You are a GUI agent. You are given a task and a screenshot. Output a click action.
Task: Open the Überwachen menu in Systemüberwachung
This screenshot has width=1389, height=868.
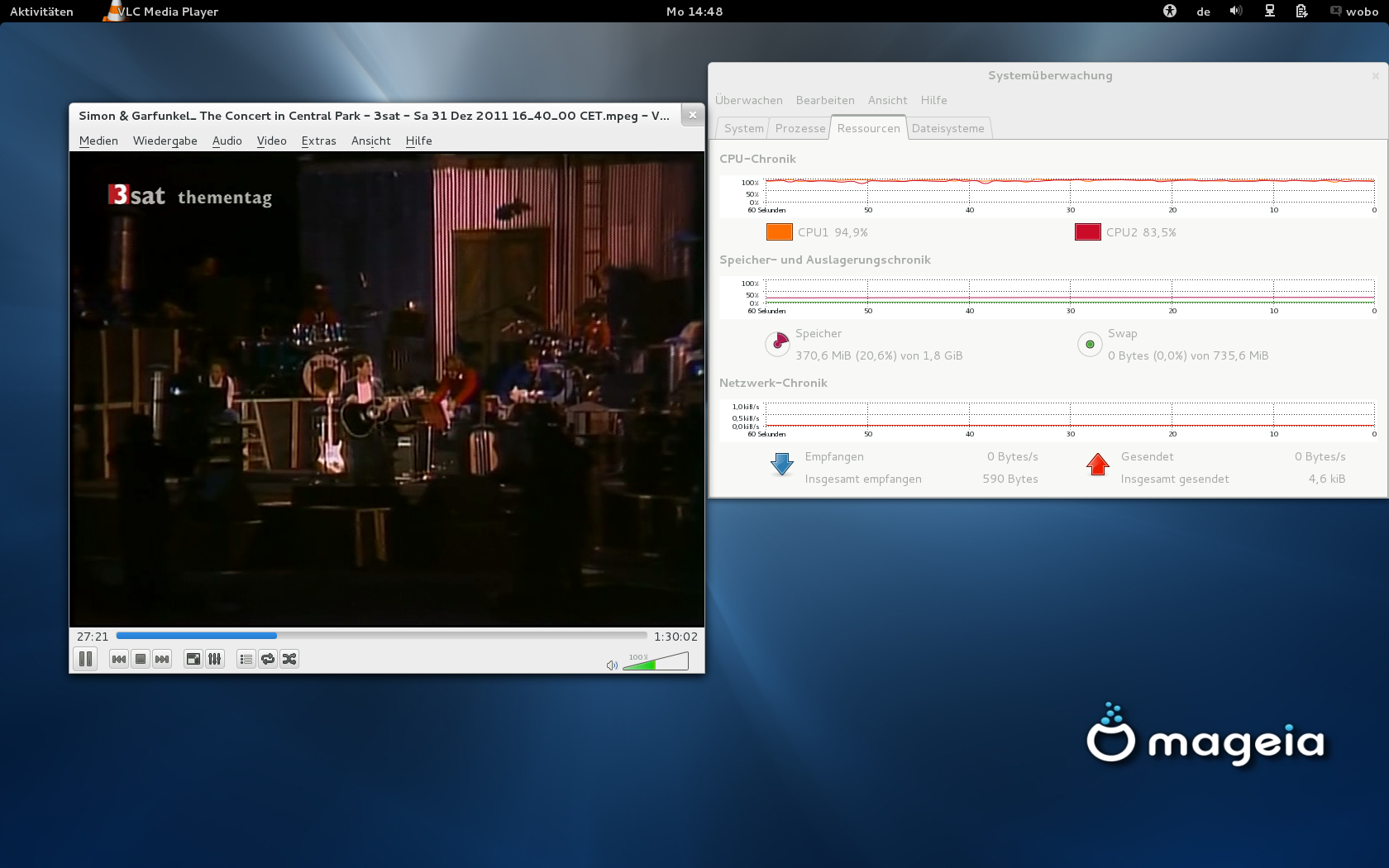pyautogui.click(x=748, y=100)
